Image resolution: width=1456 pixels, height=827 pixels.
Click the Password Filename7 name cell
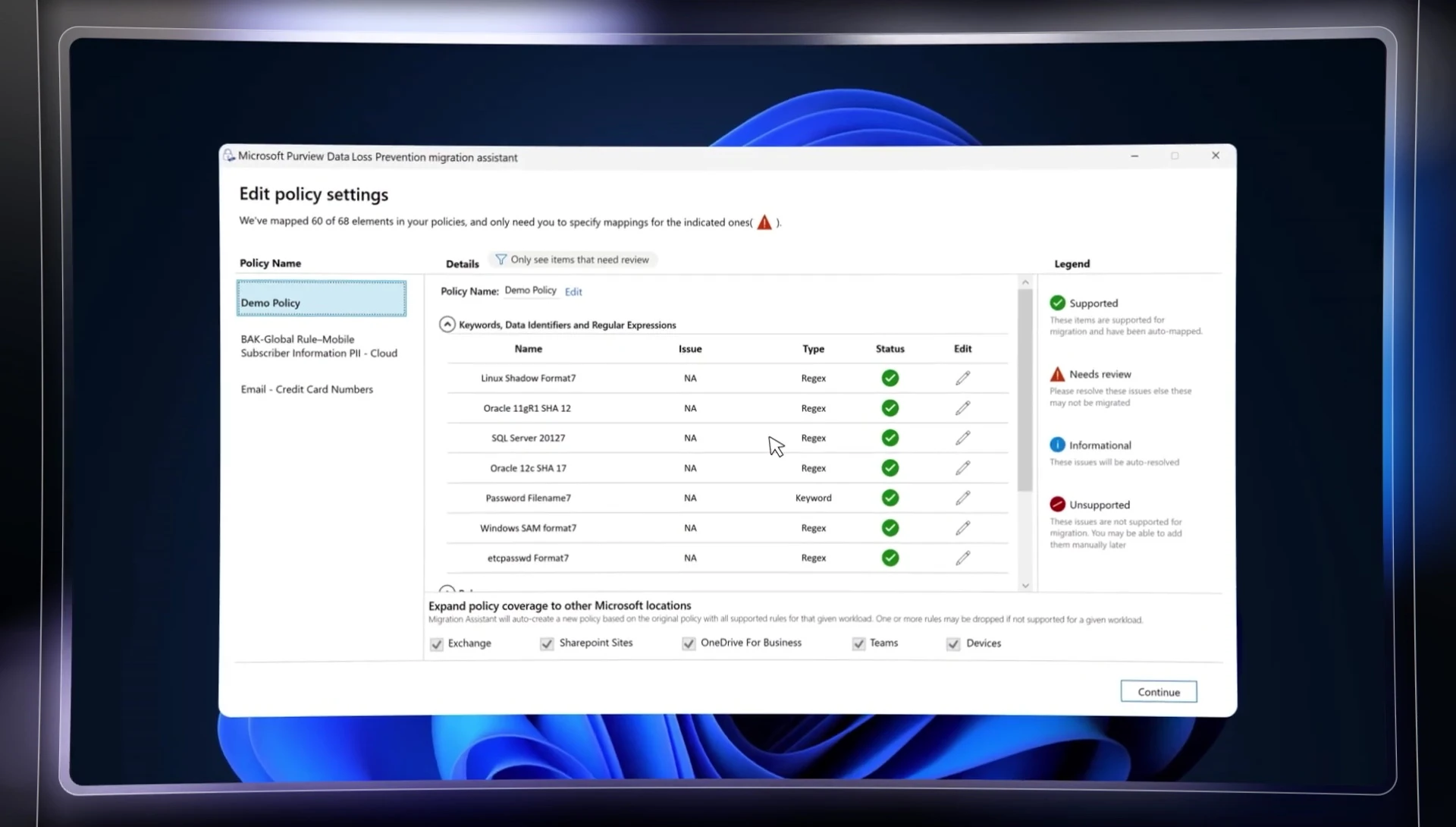pyautogui.click(x=529, y=498)
